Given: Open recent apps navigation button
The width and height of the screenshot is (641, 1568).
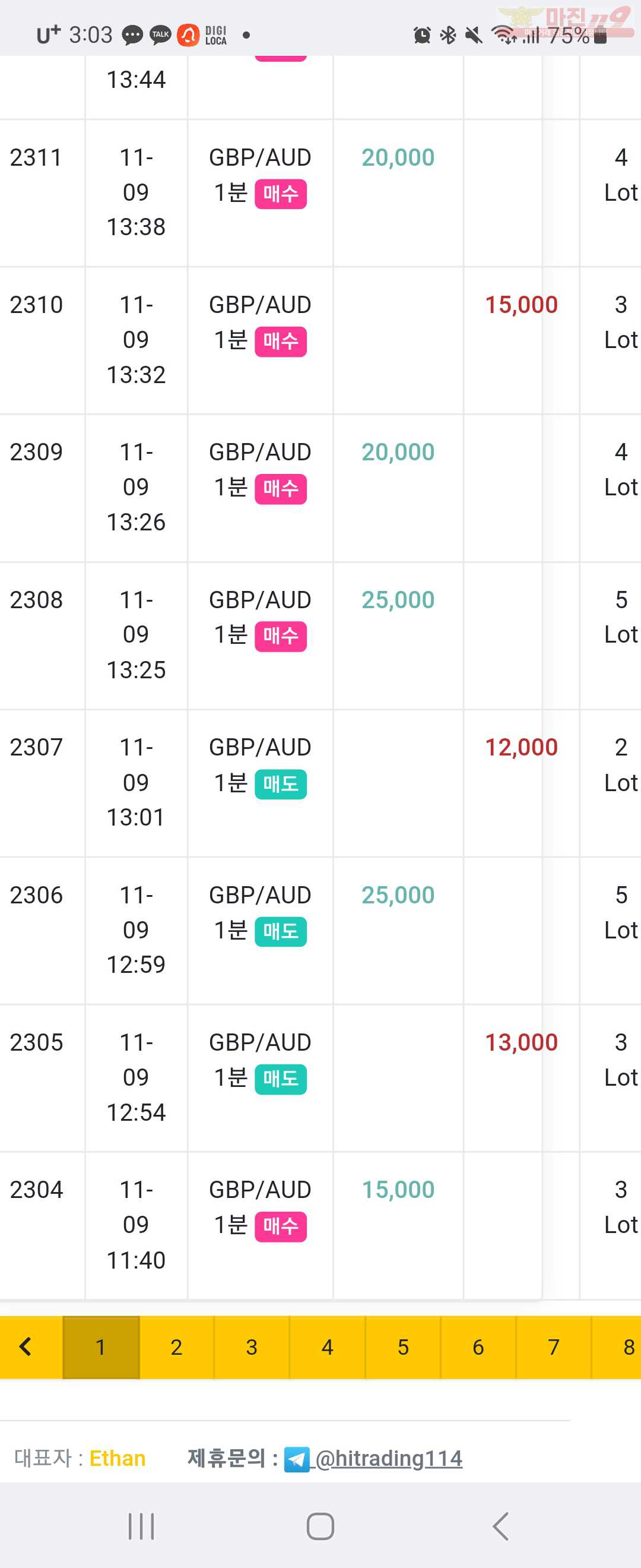Looking at the screenshot, I should coord(141,1526).
